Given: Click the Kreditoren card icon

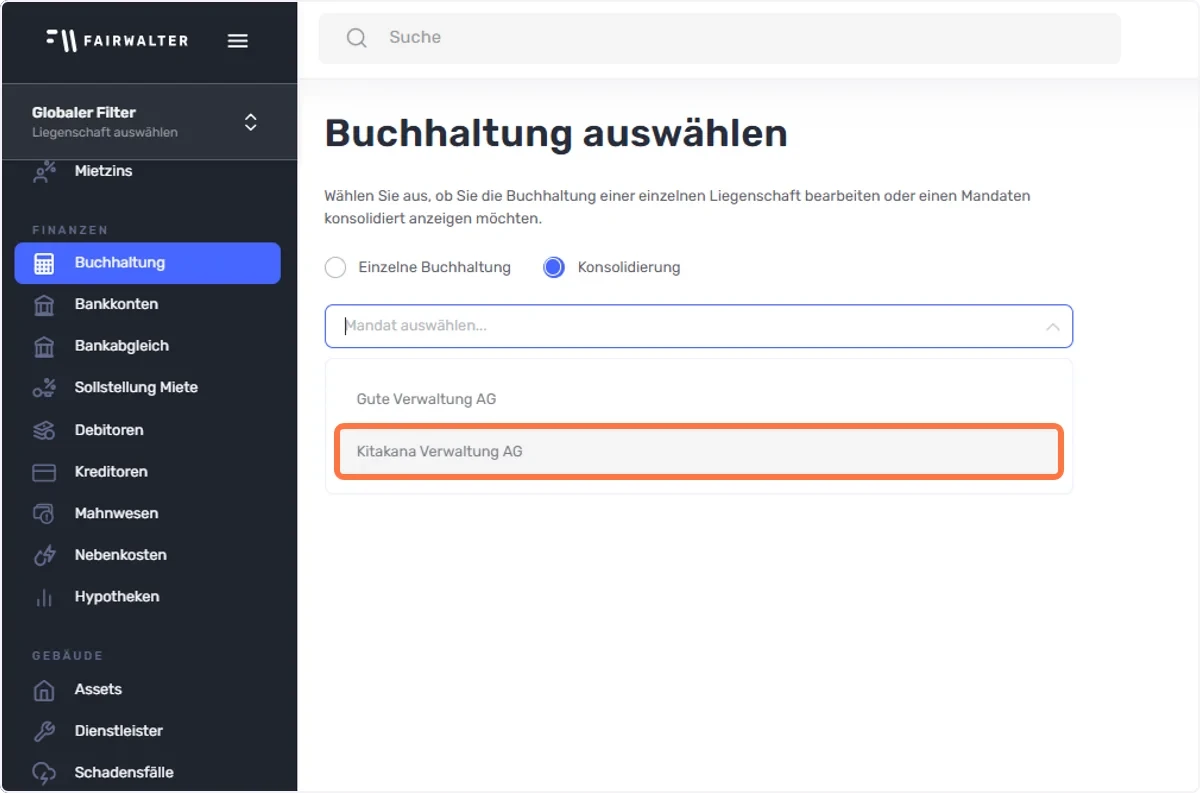Looking at the screenshot, I should click(44, 472).
